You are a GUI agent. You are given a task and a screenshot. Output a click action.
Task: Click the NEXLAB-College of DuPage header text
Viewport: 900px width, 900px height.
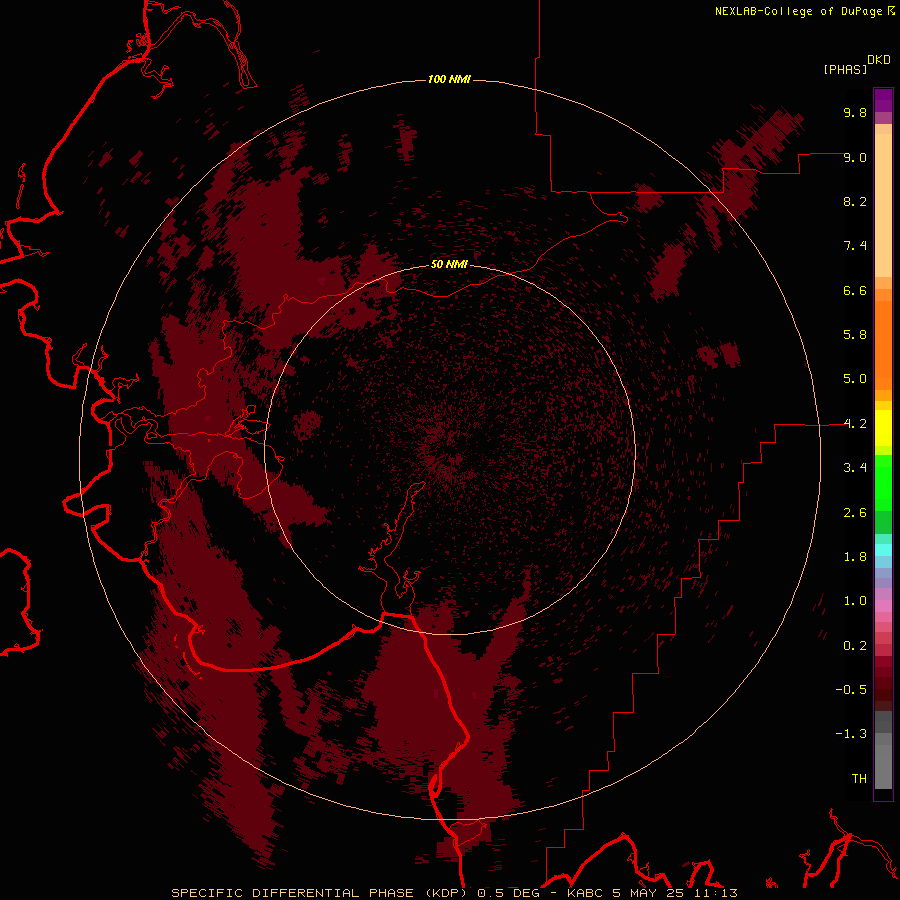(x=798, y=11)
